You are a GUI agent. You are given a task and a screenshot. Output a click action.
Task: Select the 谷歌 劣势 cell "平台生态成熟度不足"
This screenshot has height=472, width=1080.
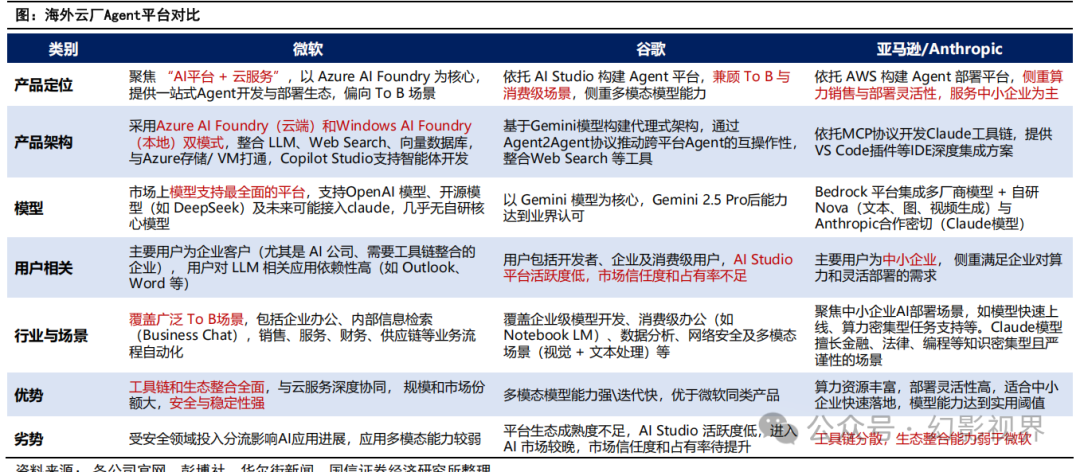[x=650, y=437]
